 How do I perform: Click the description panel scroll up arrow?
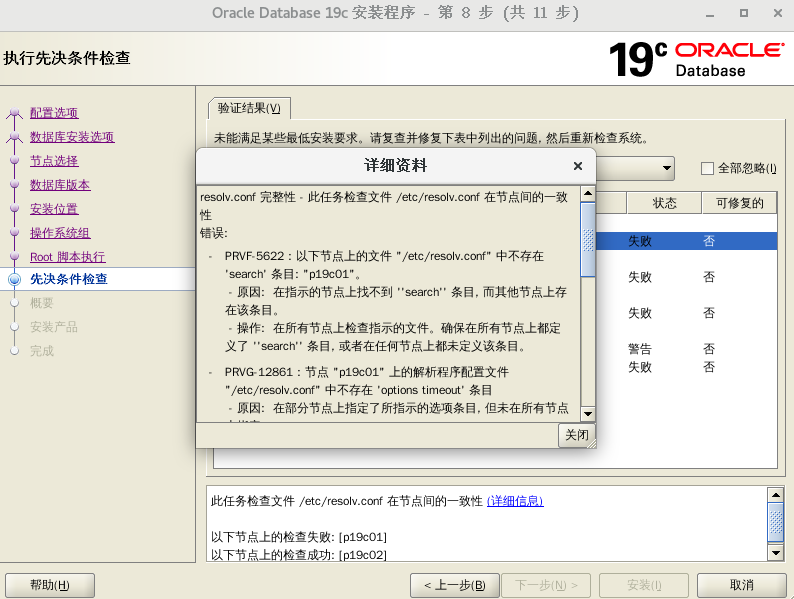pos(775,494)
